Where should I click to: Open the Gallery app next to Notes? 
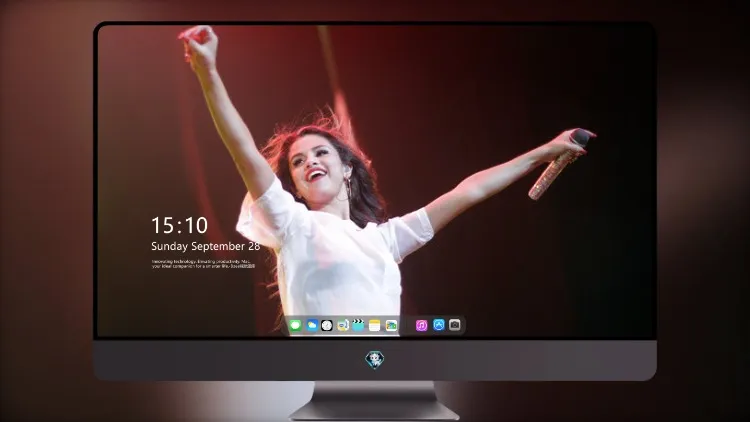coord(391,325)
